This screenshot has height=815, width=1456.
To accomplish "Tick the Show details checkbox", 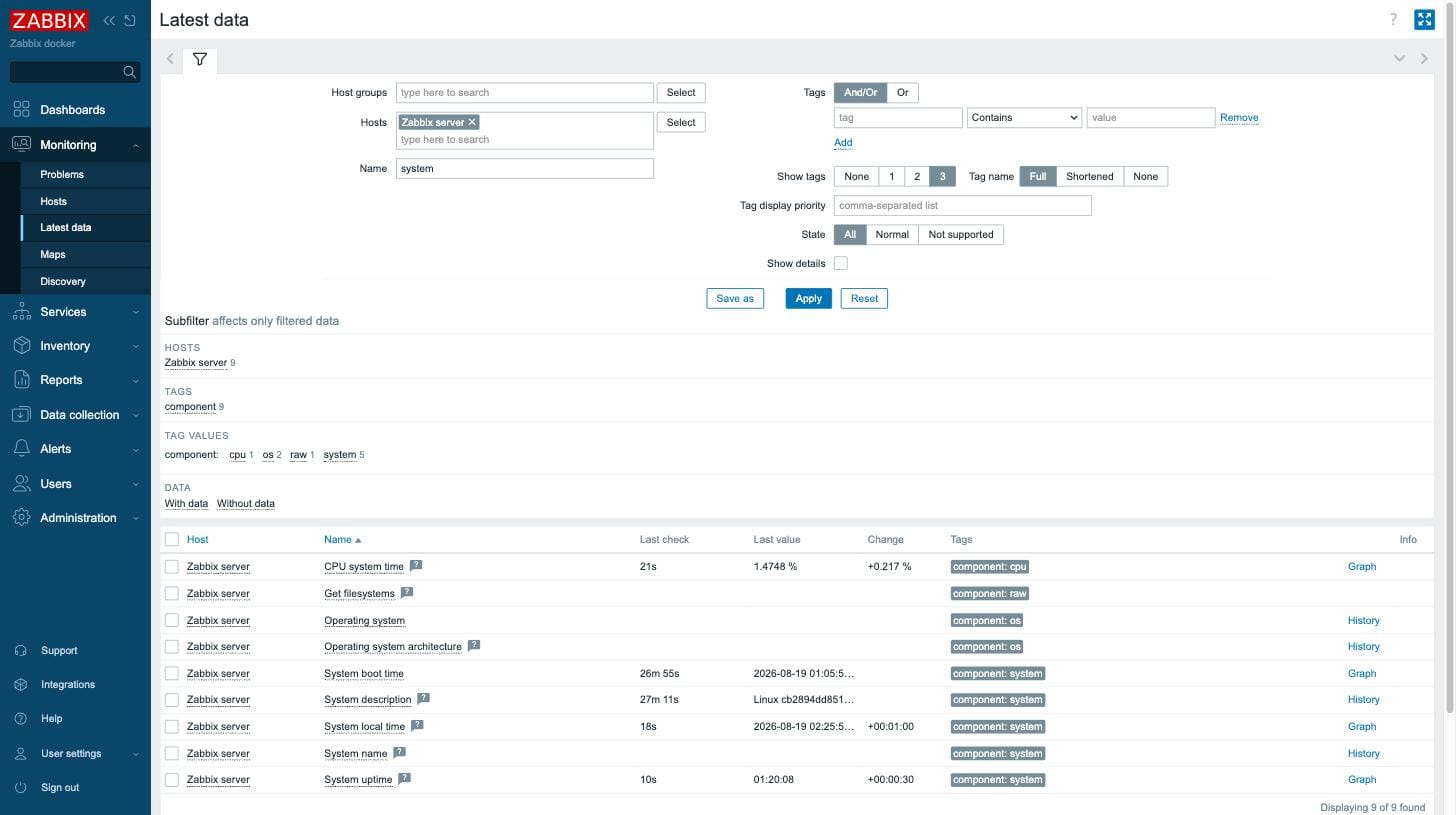I will (841, 264).
